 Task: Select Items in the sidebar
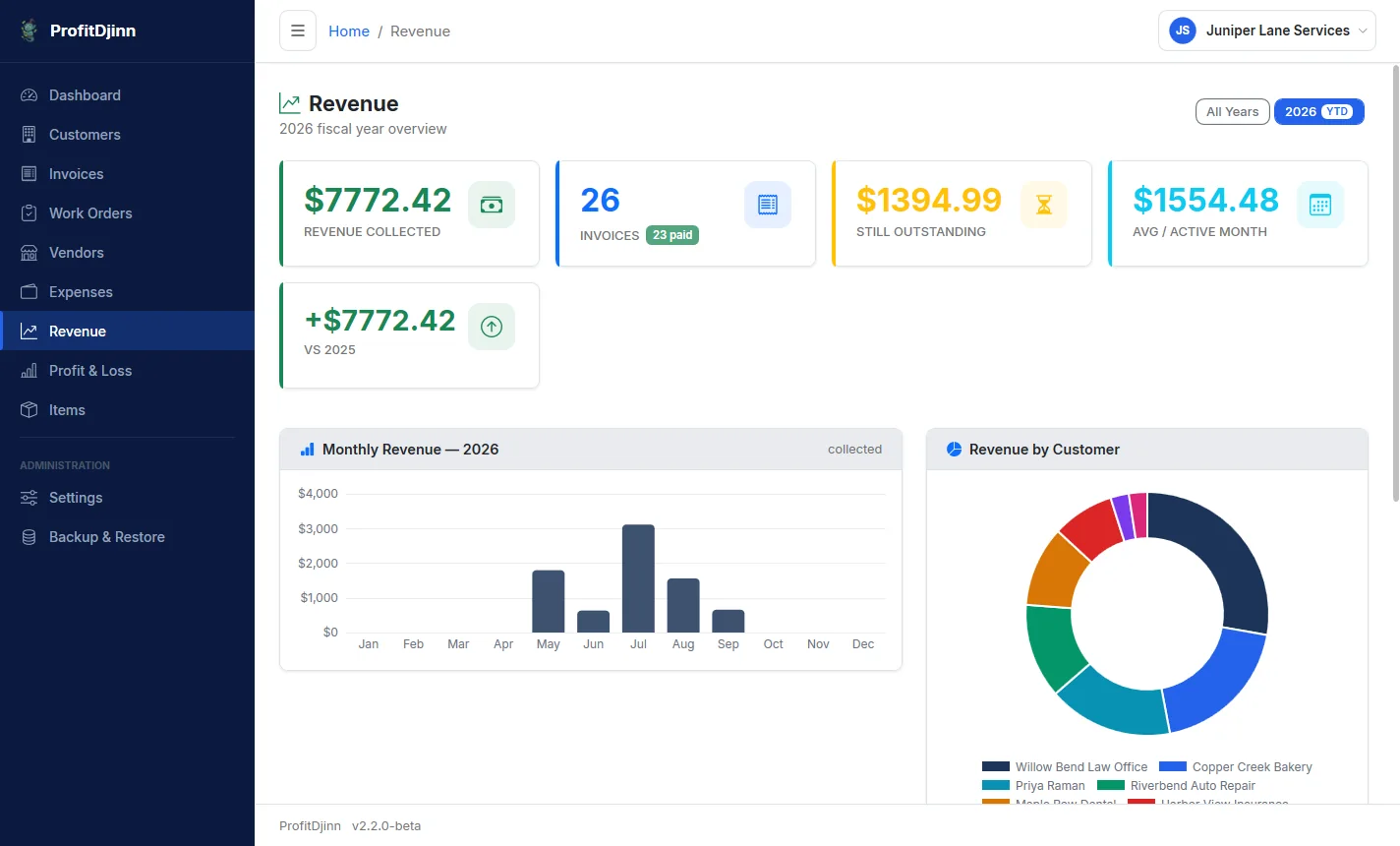pos(127,410)
